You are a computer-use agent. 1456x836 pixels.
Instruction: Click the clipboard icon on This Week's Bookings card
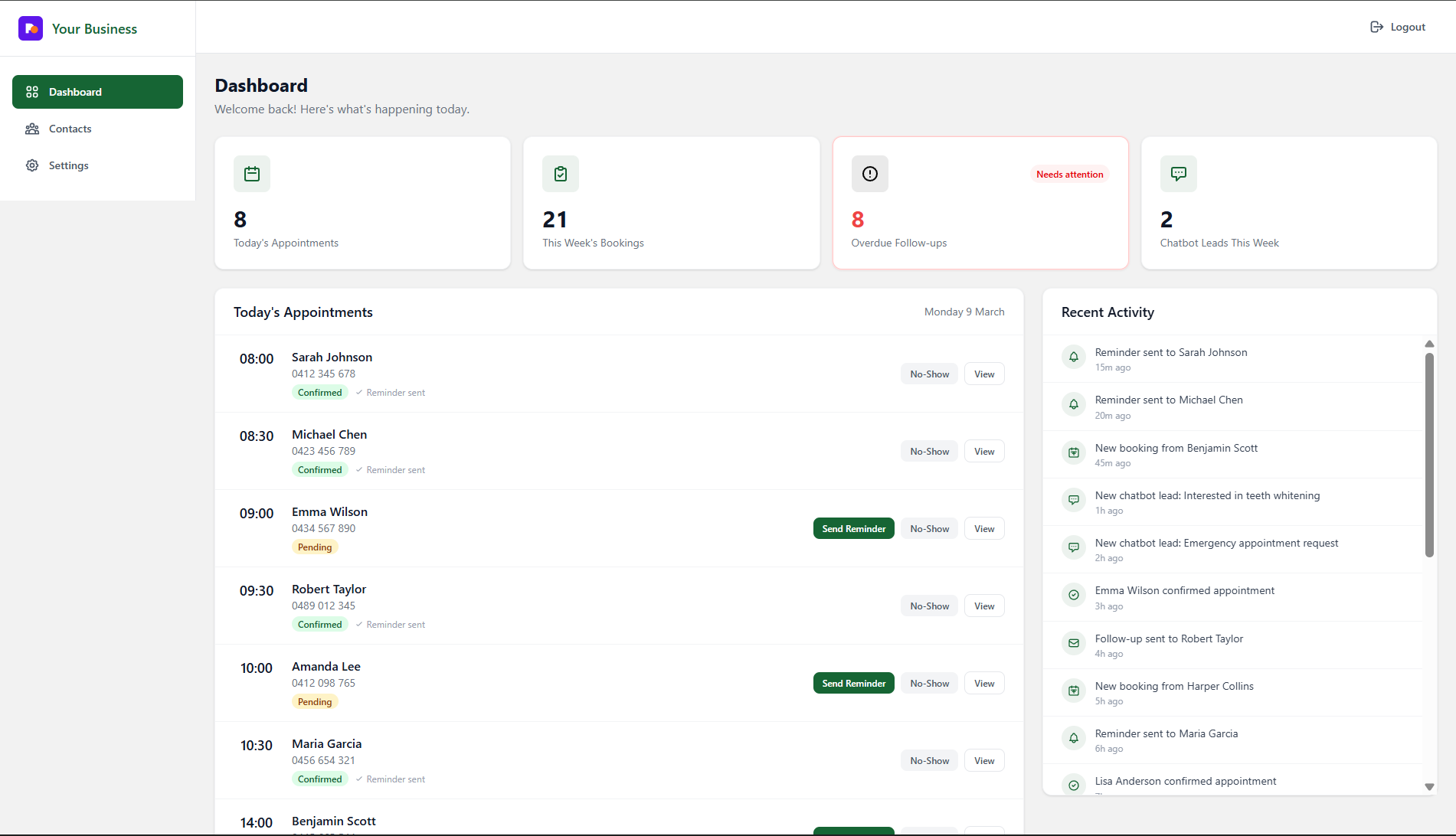[560, 174]
